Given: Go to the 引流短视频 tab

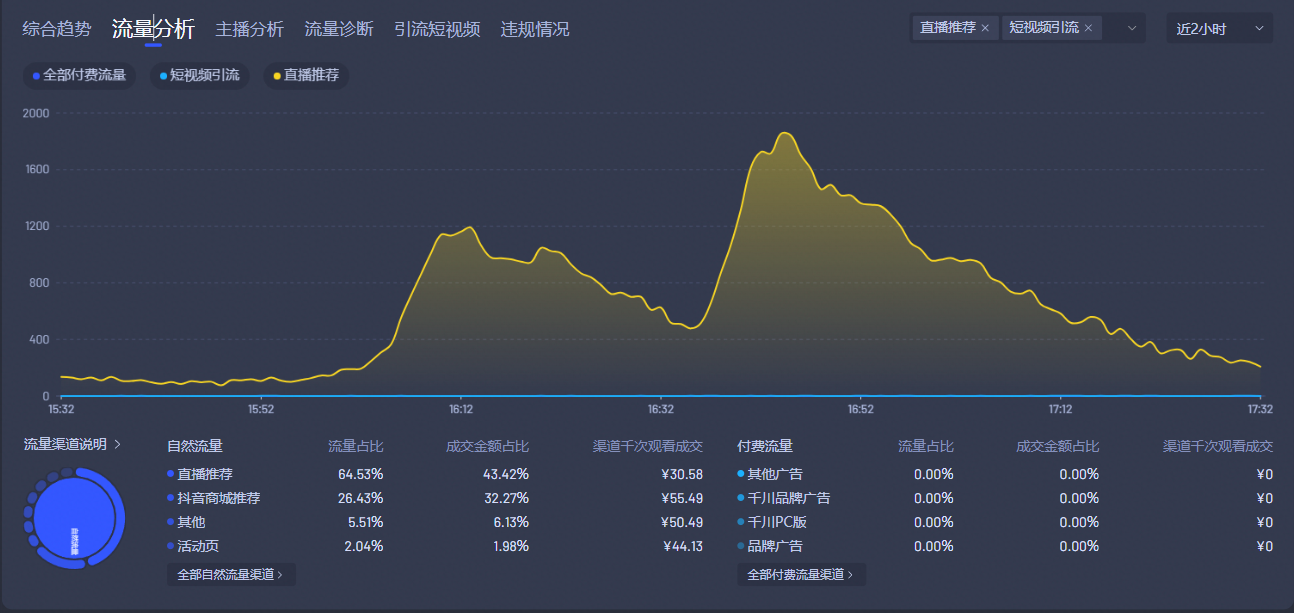Looking at the screenshot, I should [437, 29].
